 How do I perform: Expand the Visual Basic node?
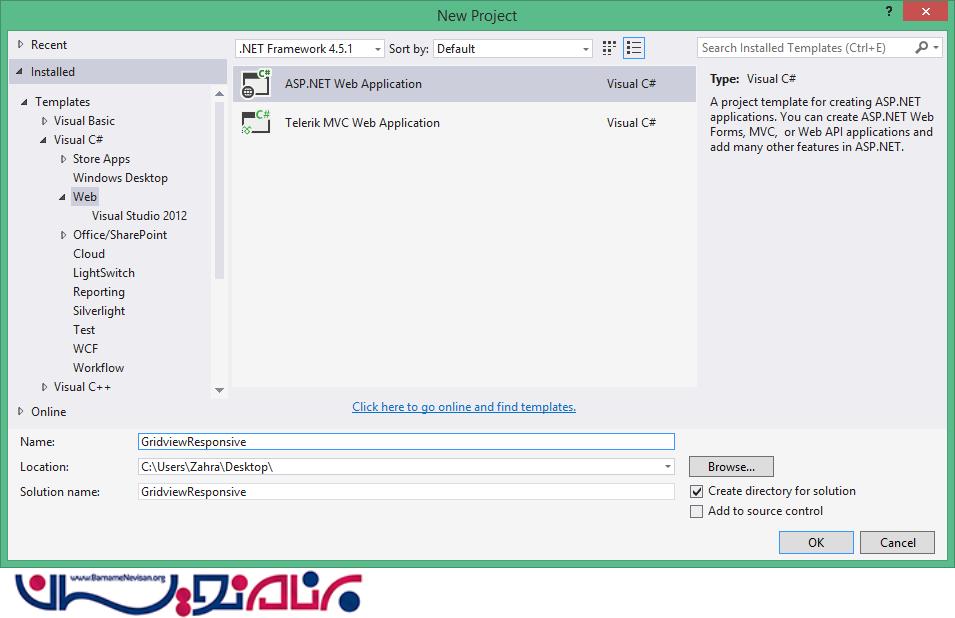[44, 121]
